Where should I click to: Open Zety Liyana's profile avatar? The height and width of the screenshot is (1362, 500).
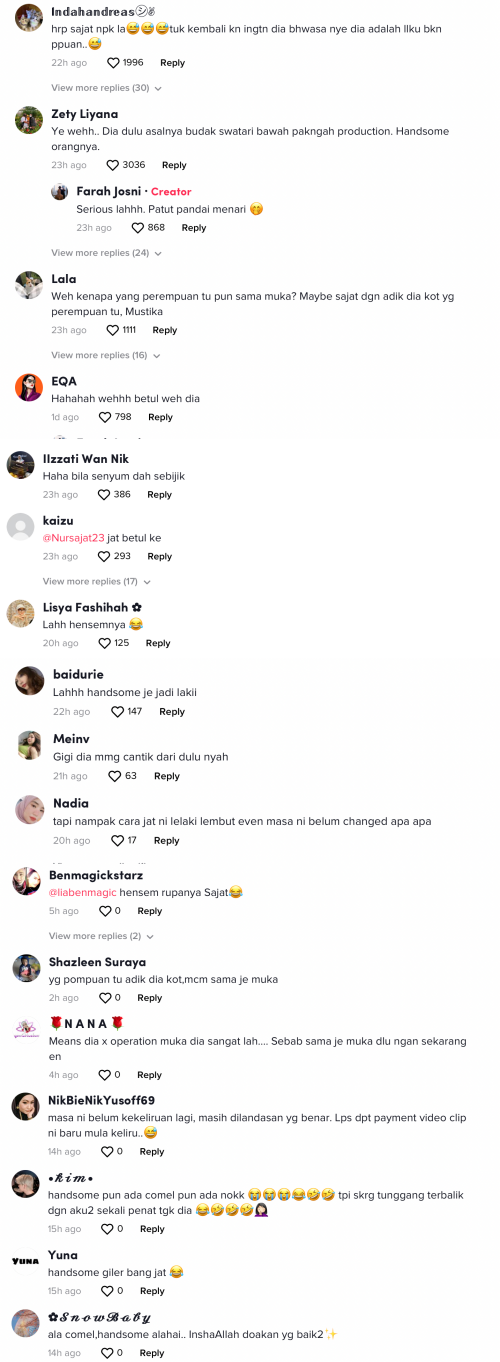pyautogui.click(x=29, y=120)
